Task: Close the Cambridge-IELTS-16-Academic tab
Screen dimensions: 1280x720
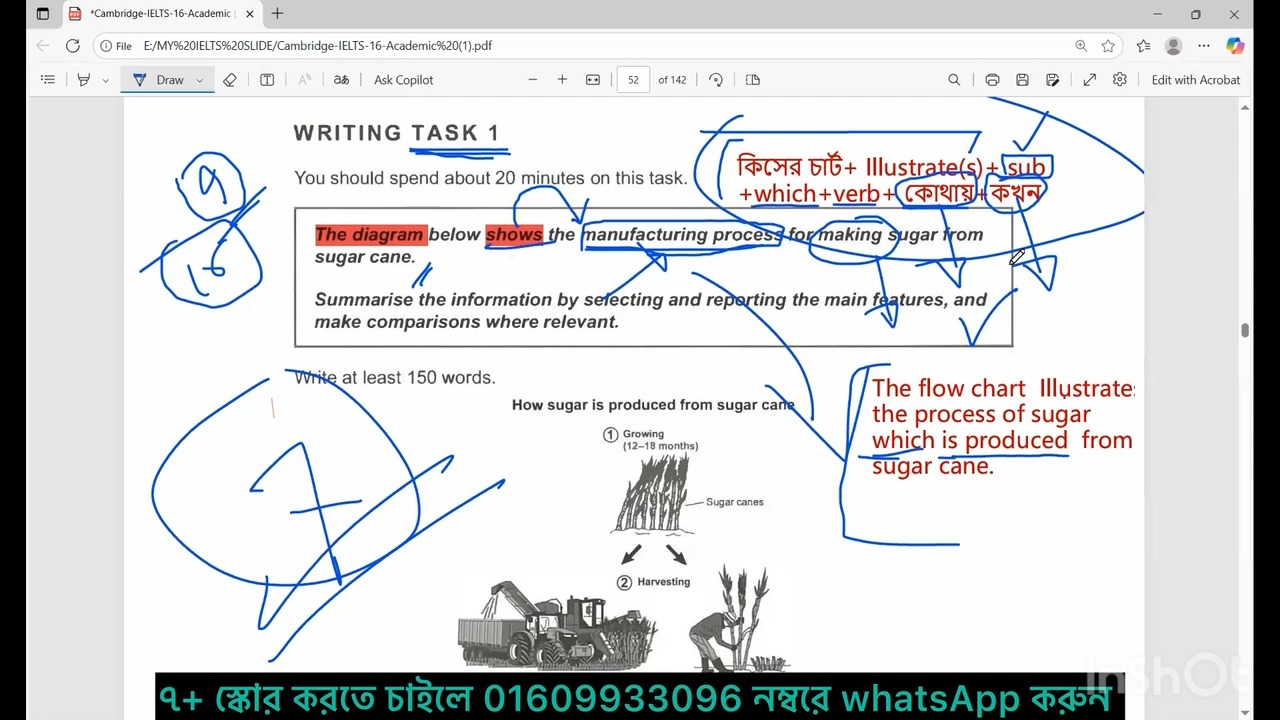Action: 250,14
